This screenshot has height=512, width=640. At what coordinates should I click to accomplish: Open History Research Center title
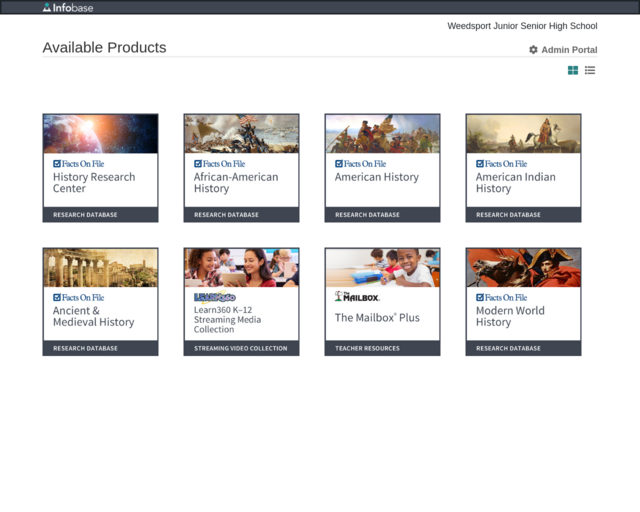(x=94, y=183)
